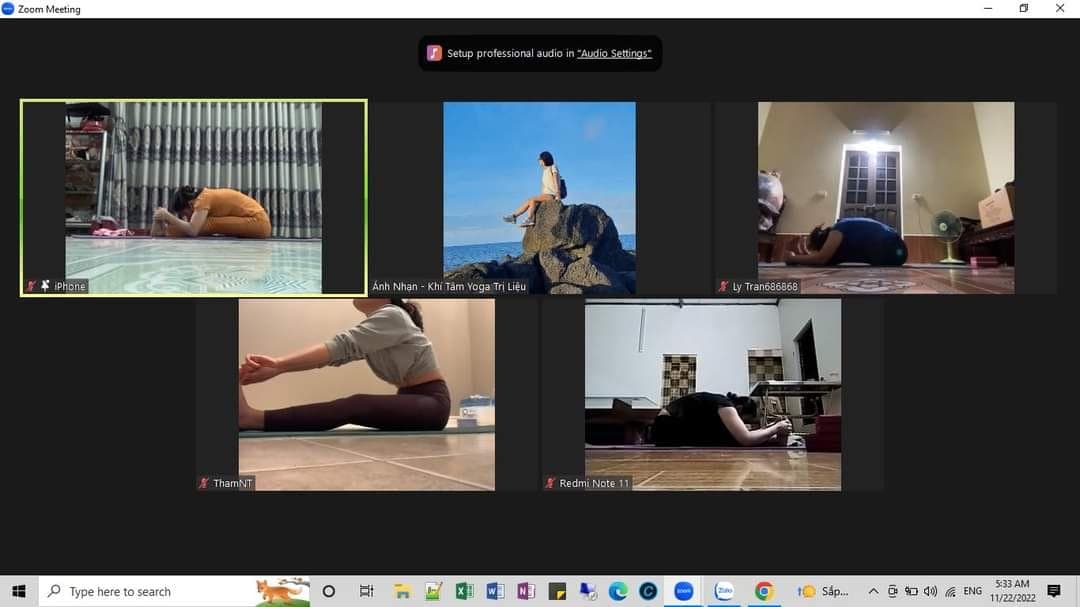
Task: Open the remote desktop taskbar icon
Action: (588, 591)
